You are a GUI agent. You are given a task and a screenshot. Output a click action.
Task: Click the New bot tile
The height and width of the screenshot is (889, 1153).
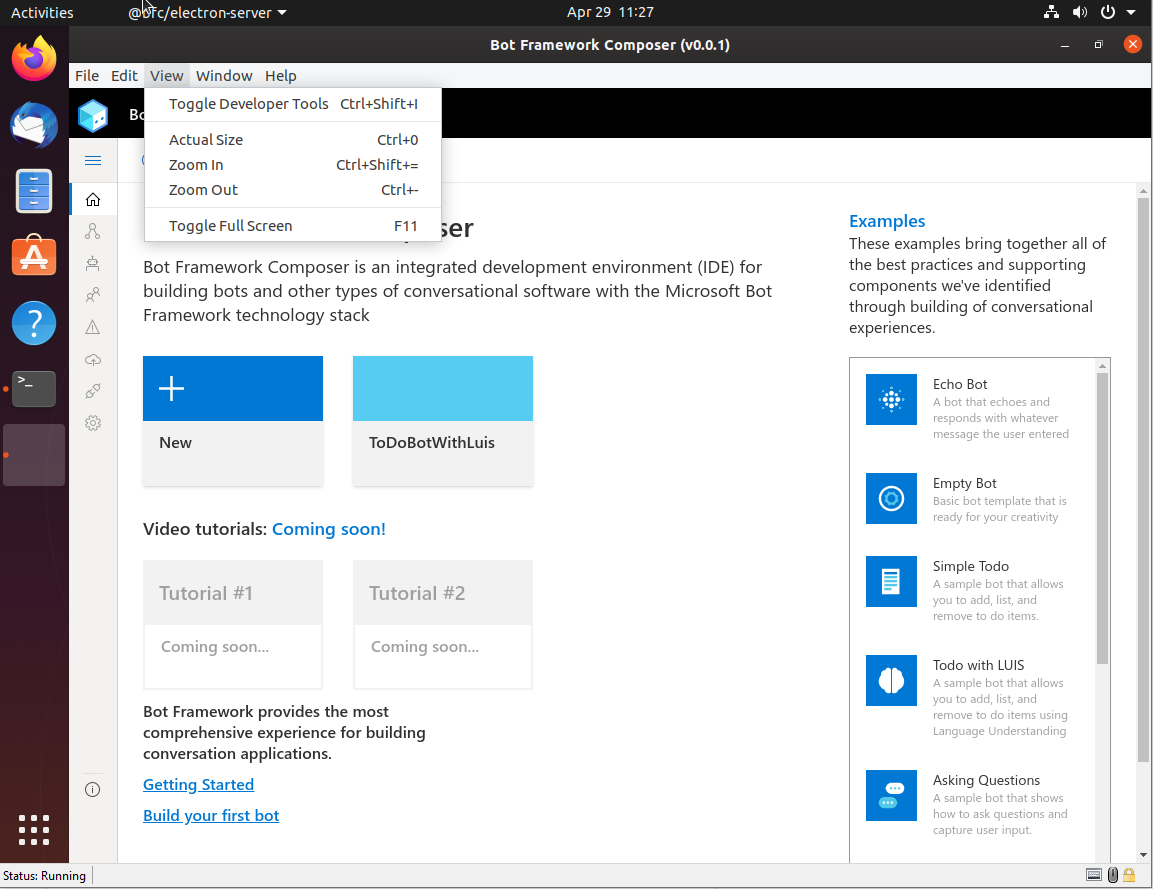[233, 421]
